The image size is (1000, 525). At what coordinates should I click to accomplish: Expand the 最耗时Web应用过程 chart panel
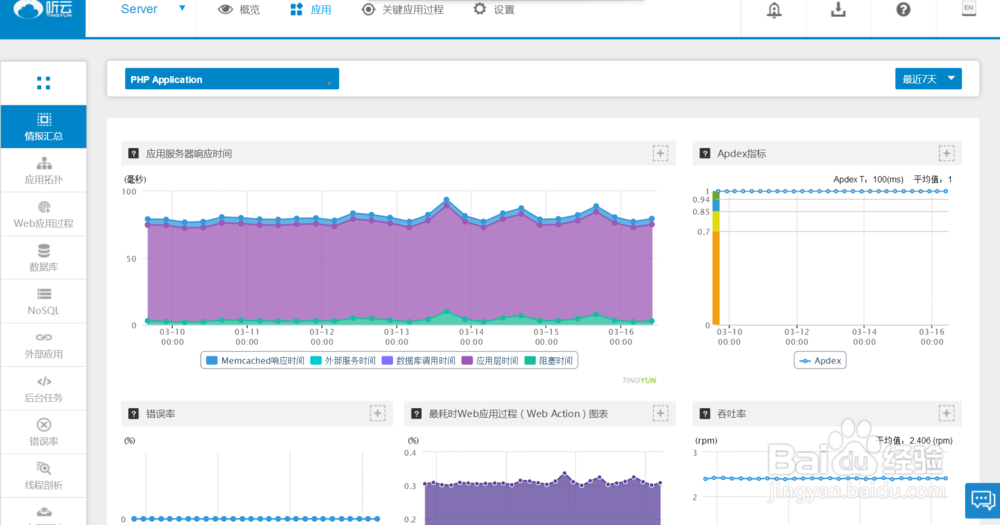pos(660,413)
